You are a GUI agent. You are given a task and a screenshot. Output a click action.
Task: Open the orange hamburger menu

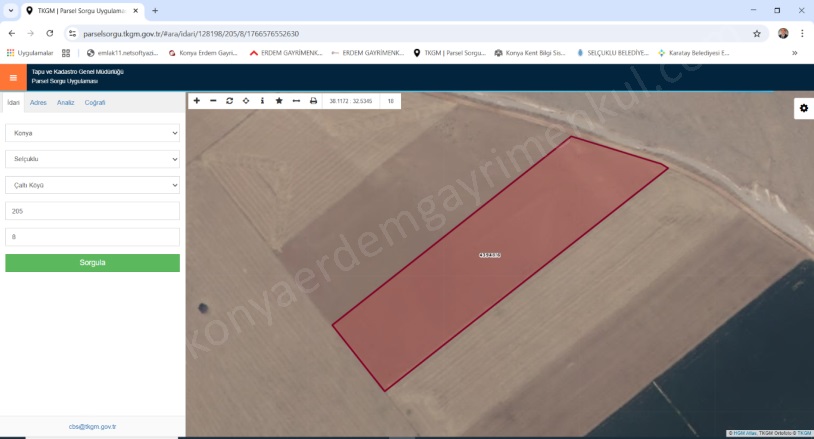pyautogui.click(x=13, y=77)
